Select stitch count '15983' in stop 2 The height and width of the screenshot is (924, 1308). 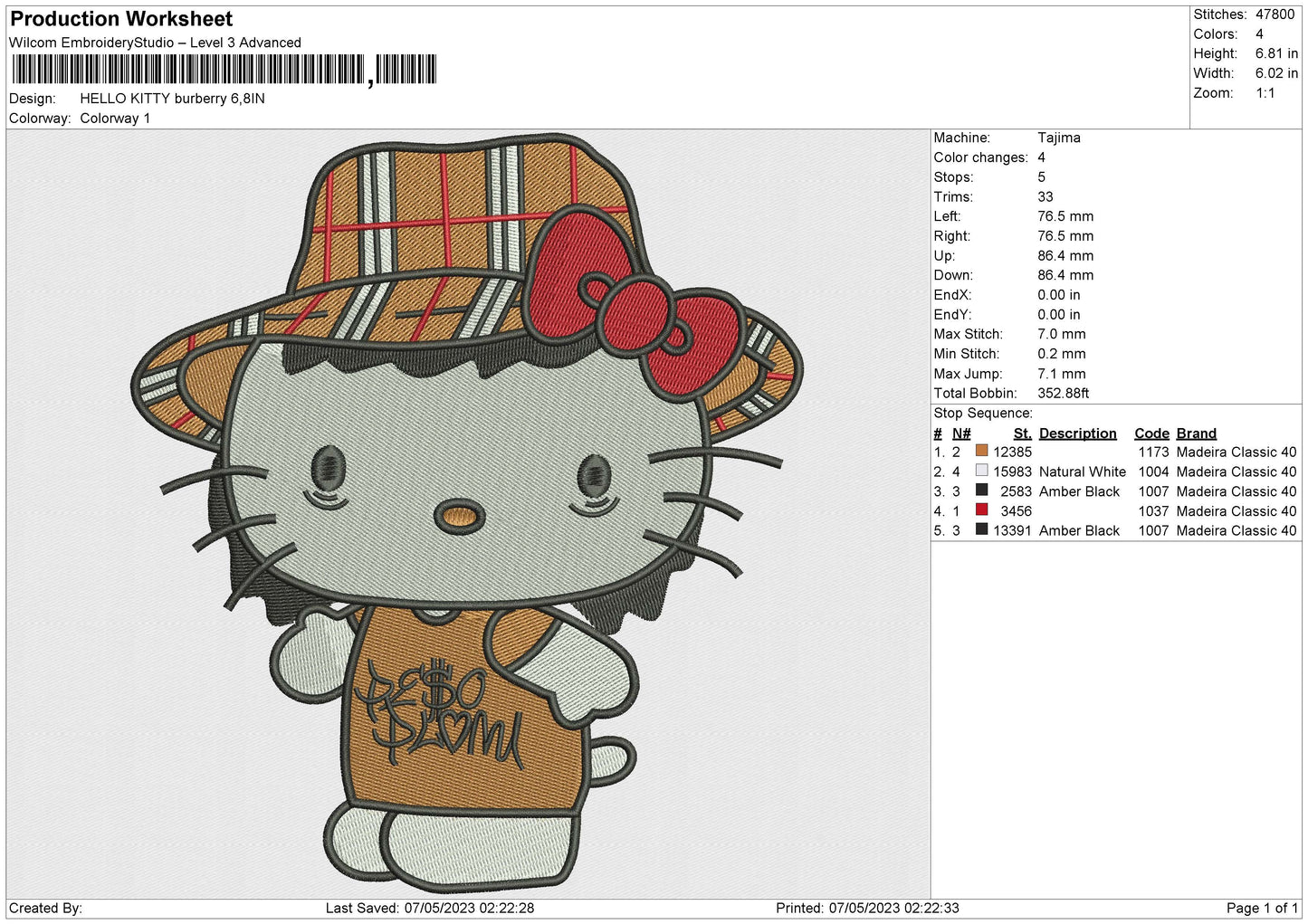[x=1013, y=472]
